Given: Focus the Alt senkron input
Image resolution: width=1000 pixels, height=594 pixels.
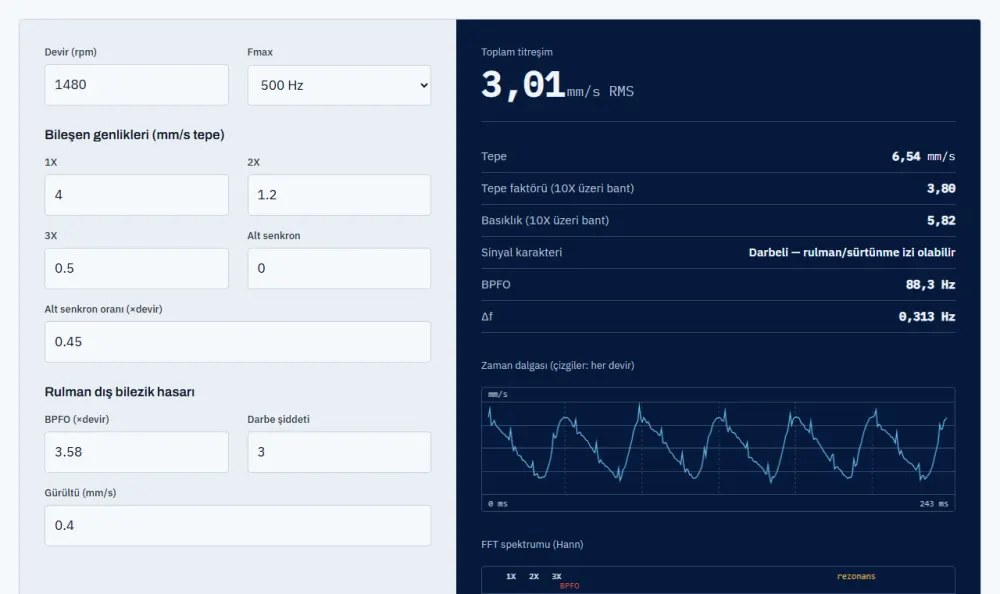Looking at the screenshot, I should (x=339, y=269).
